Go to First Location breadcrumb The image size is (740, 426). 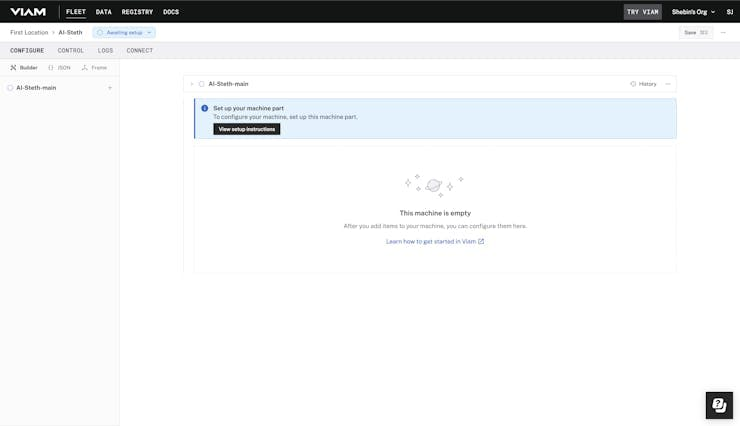click(x=29, y=33)
